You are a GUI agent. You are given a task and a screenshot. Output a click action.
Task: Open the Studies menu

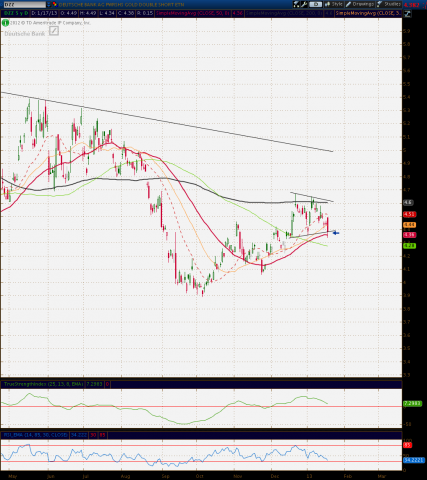[x=389, y=4]
